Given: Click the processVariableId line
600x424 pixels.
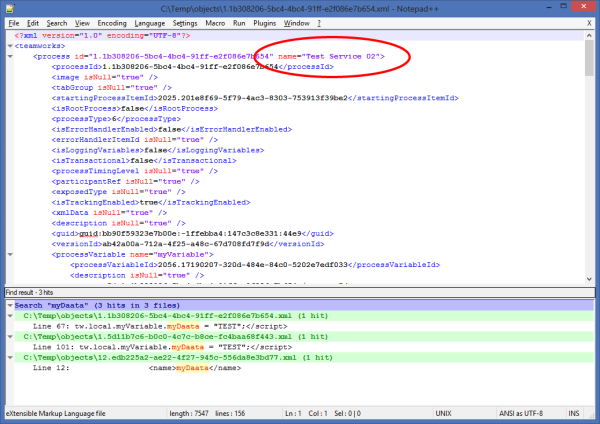Looking at the screenshot, I should point(255,265).
